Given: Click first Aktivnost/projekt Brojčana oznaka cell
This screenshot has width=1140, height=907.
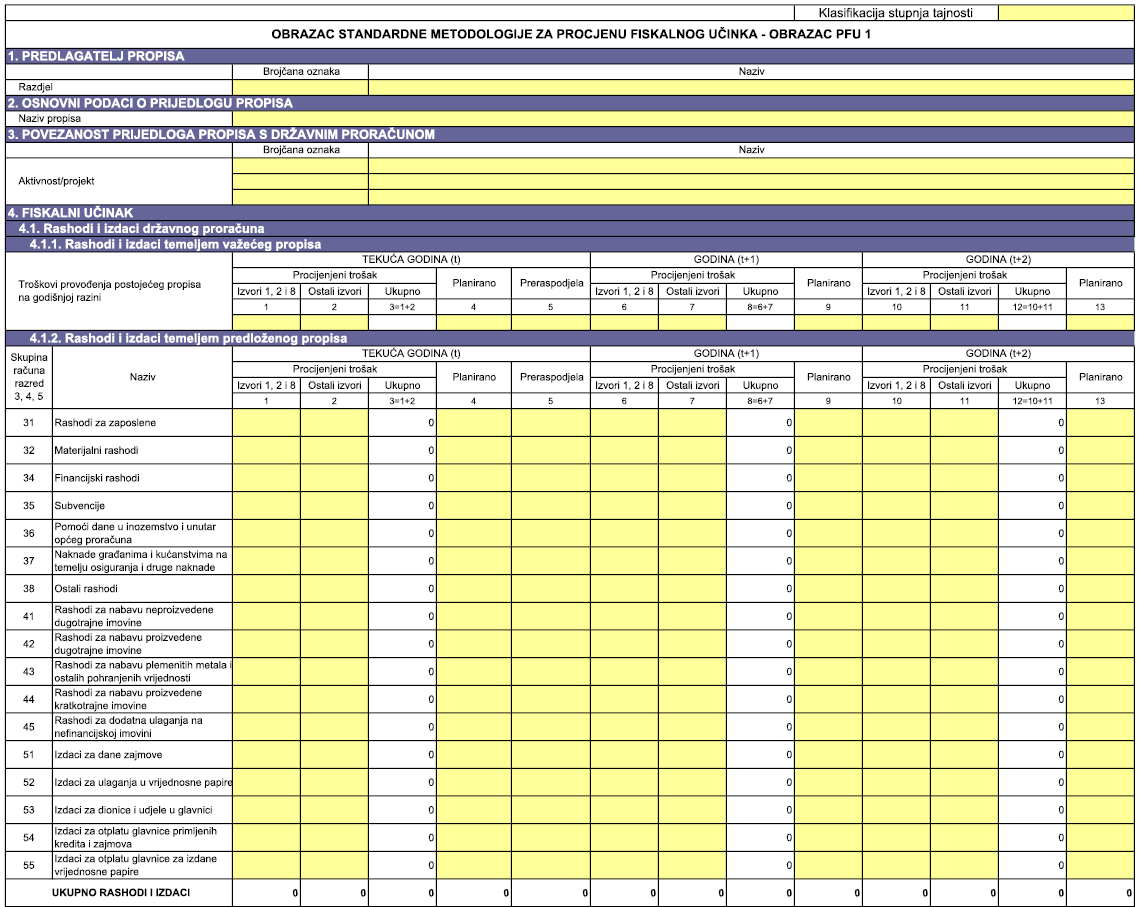Looking at the screenshot, I should pos(300,165).
